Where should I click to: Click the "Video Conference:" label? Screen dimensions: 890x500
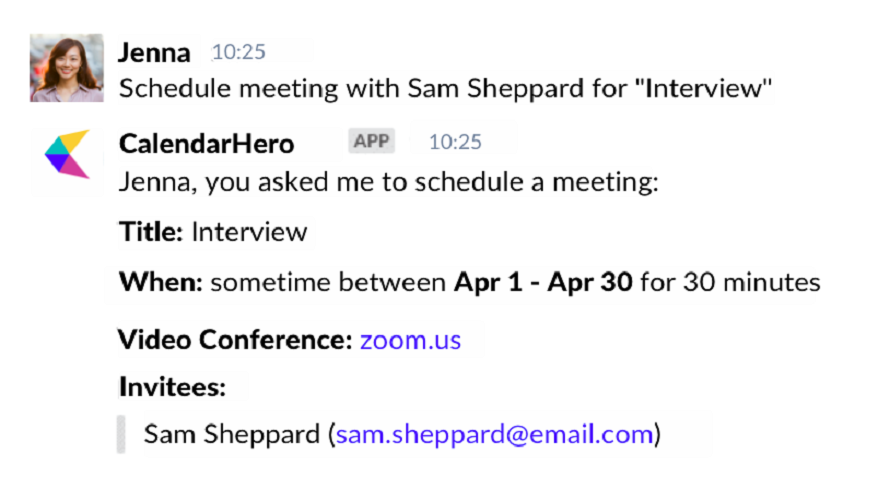click(235, 340)
